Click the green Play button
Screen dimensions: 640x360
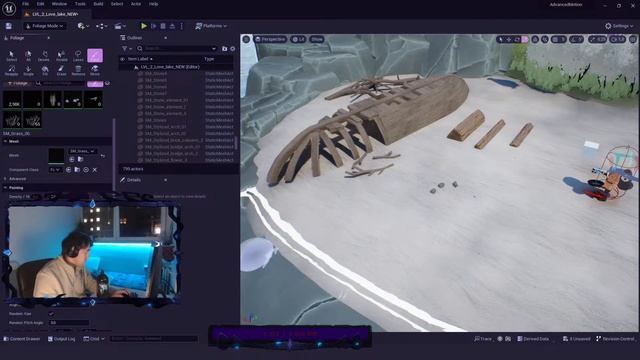tap(144, 26)
